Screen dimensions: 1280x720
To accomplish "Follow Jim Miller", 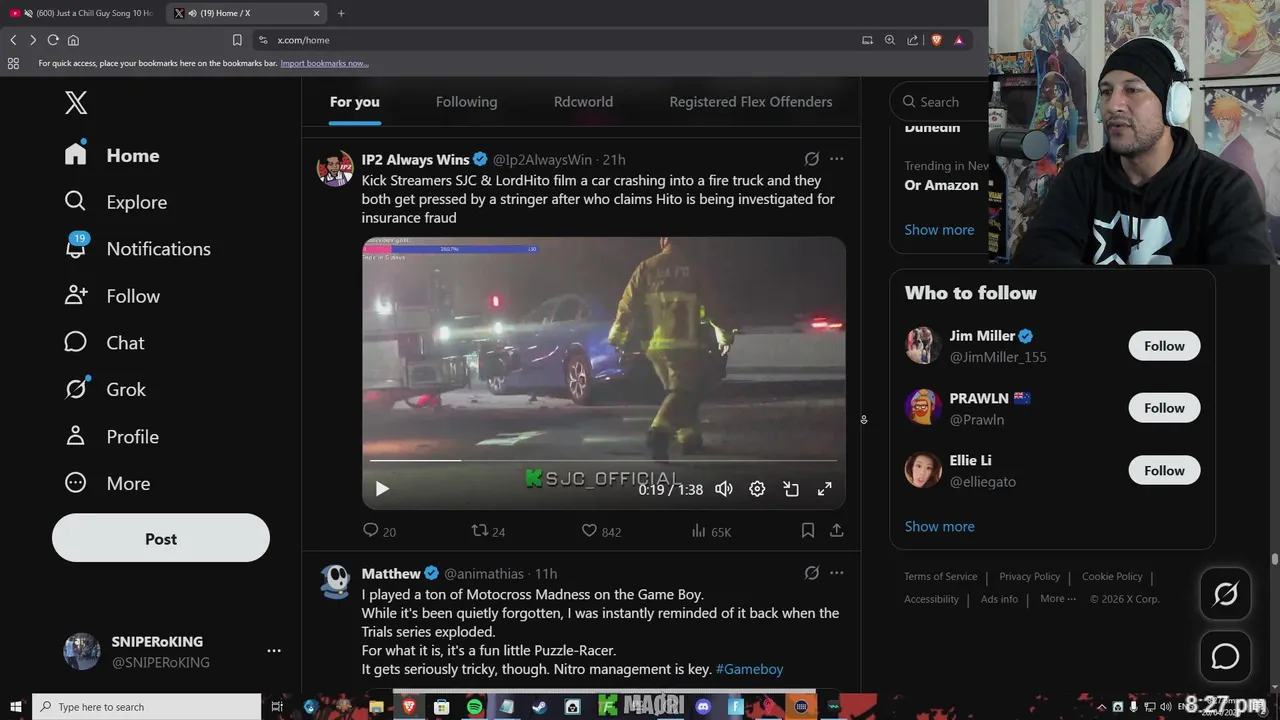I will (1164, 346).
